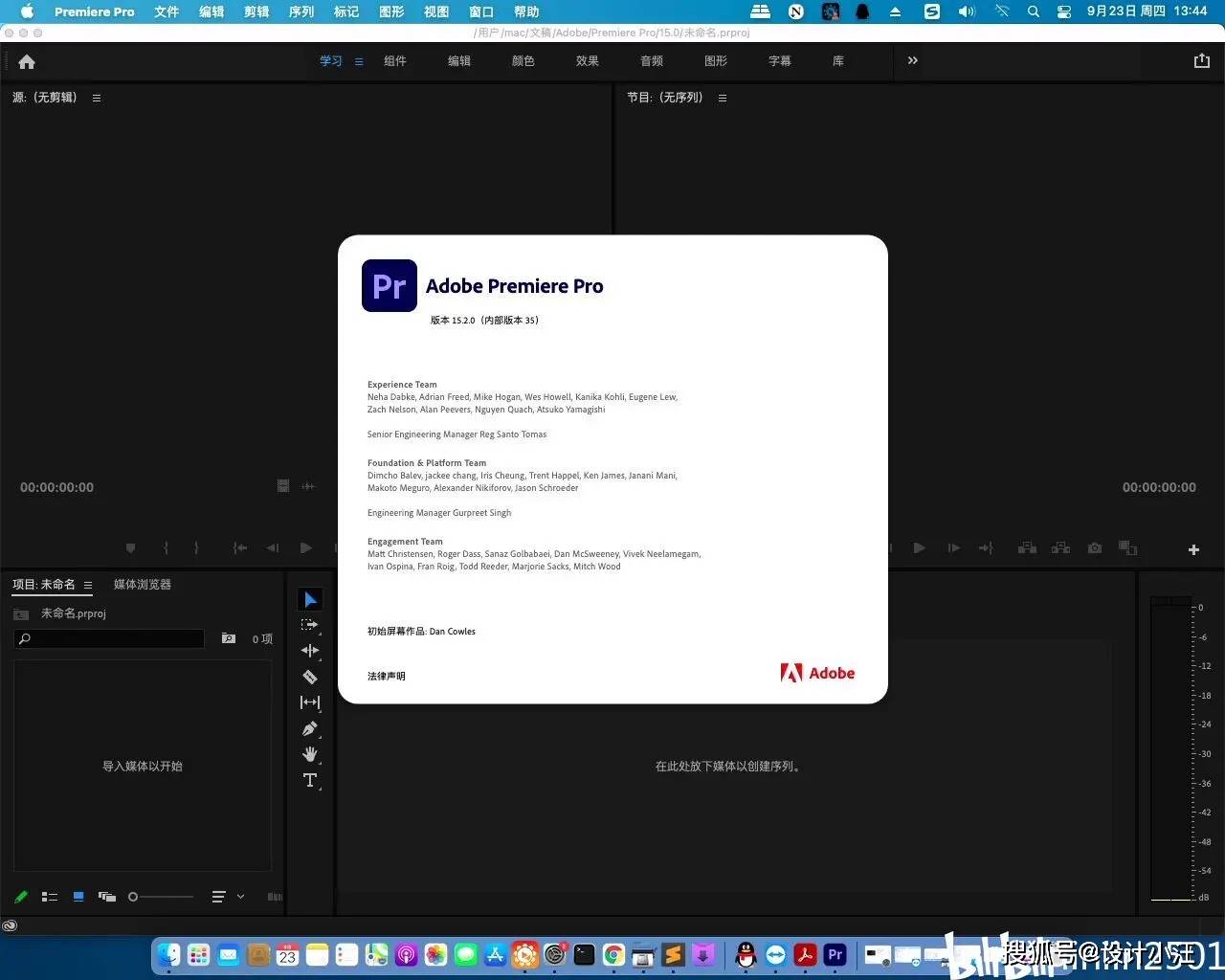Click the Creative Cloud status icon

point(10,925)
